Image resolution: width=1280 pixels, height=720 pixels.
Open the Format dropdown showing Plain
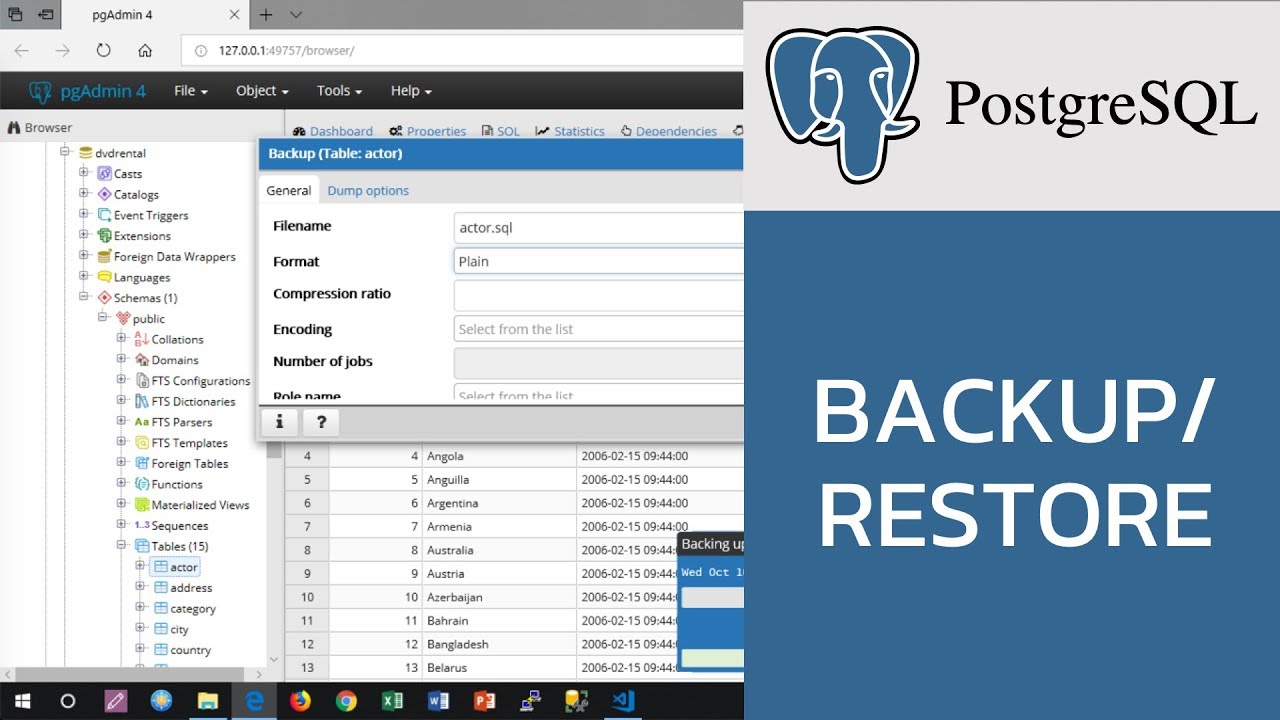[x=599, y=261]
